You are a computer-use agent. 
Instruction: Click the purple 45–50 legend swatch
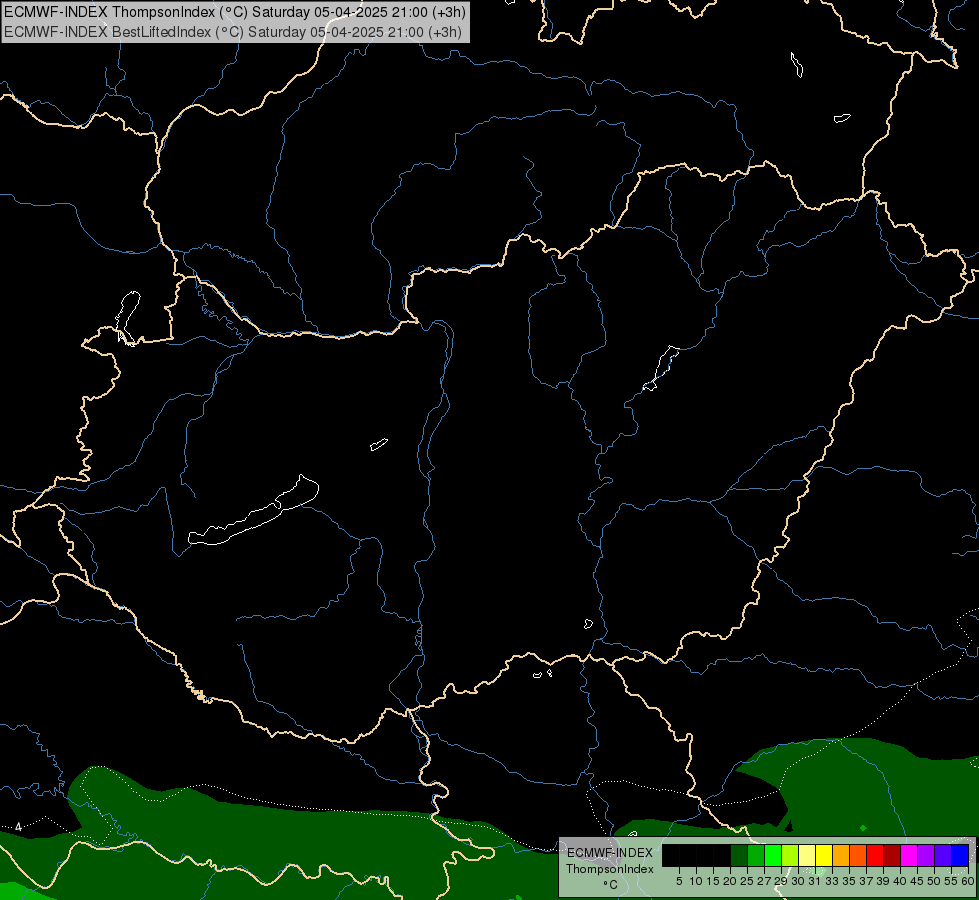tap(927, 855)
